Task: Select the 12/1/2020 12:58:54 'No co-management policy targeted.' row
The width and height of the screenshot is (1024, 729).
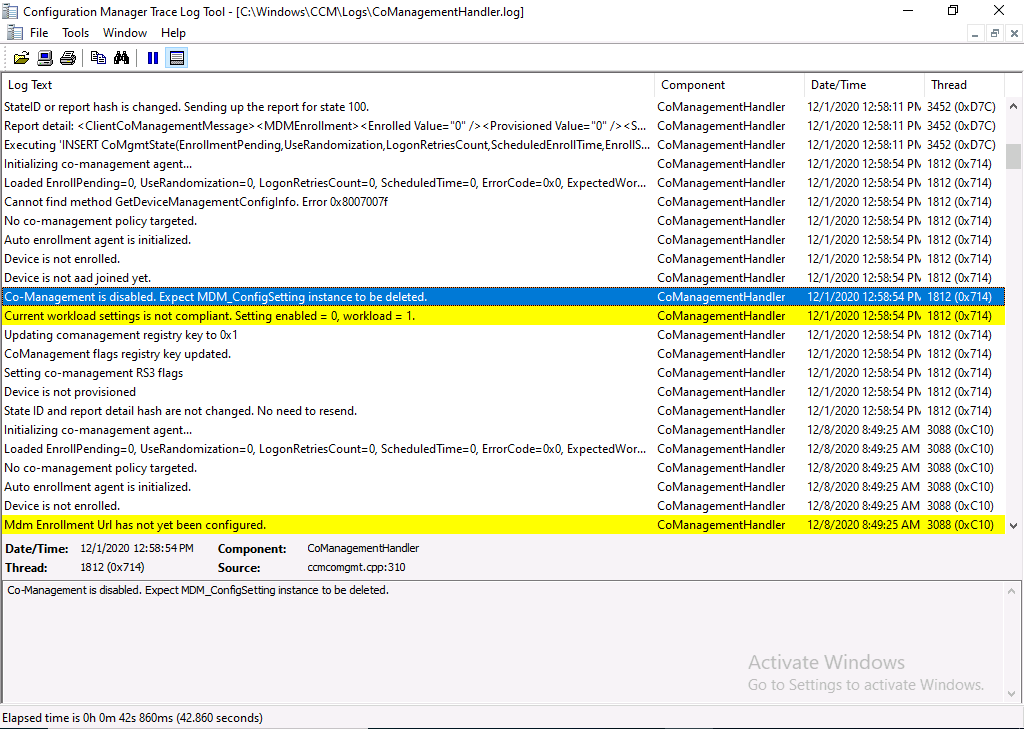Action: tap(503, 221)
